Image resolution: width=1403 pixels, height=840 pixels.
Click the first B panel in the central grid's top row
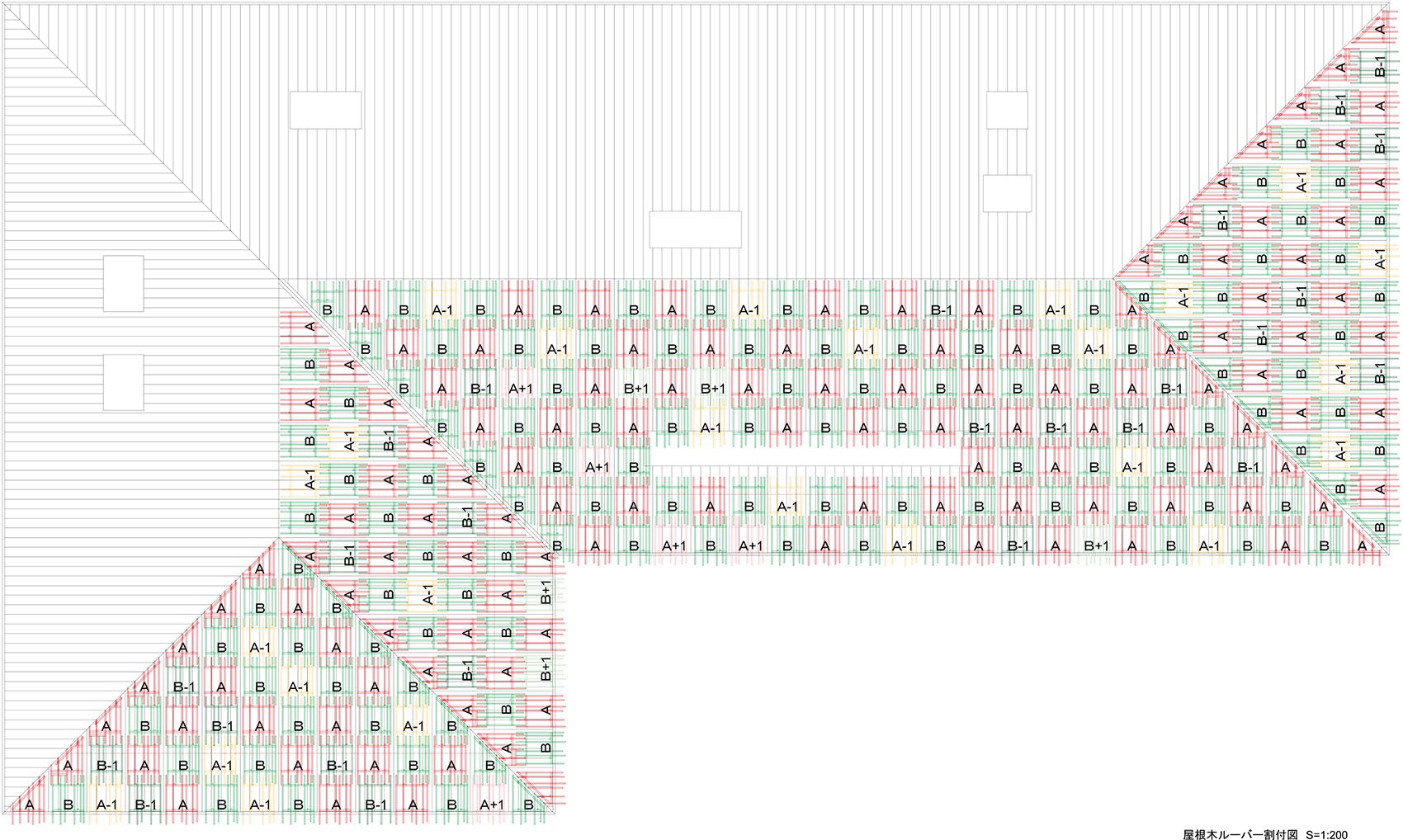[x=327, y=310]
